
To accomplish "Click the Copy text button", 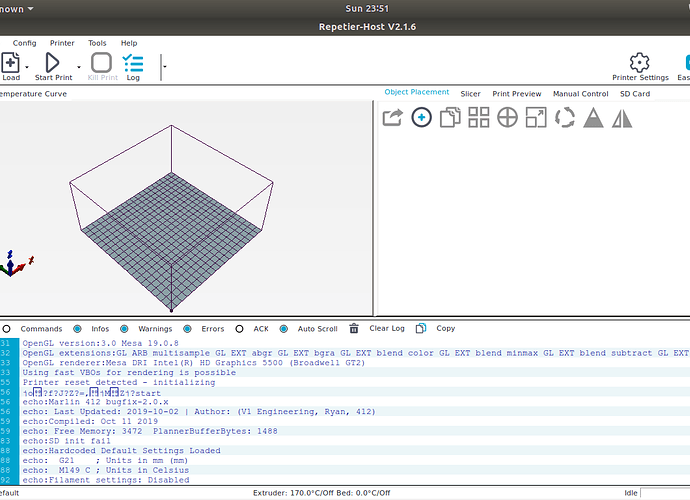I will (446, 328).
